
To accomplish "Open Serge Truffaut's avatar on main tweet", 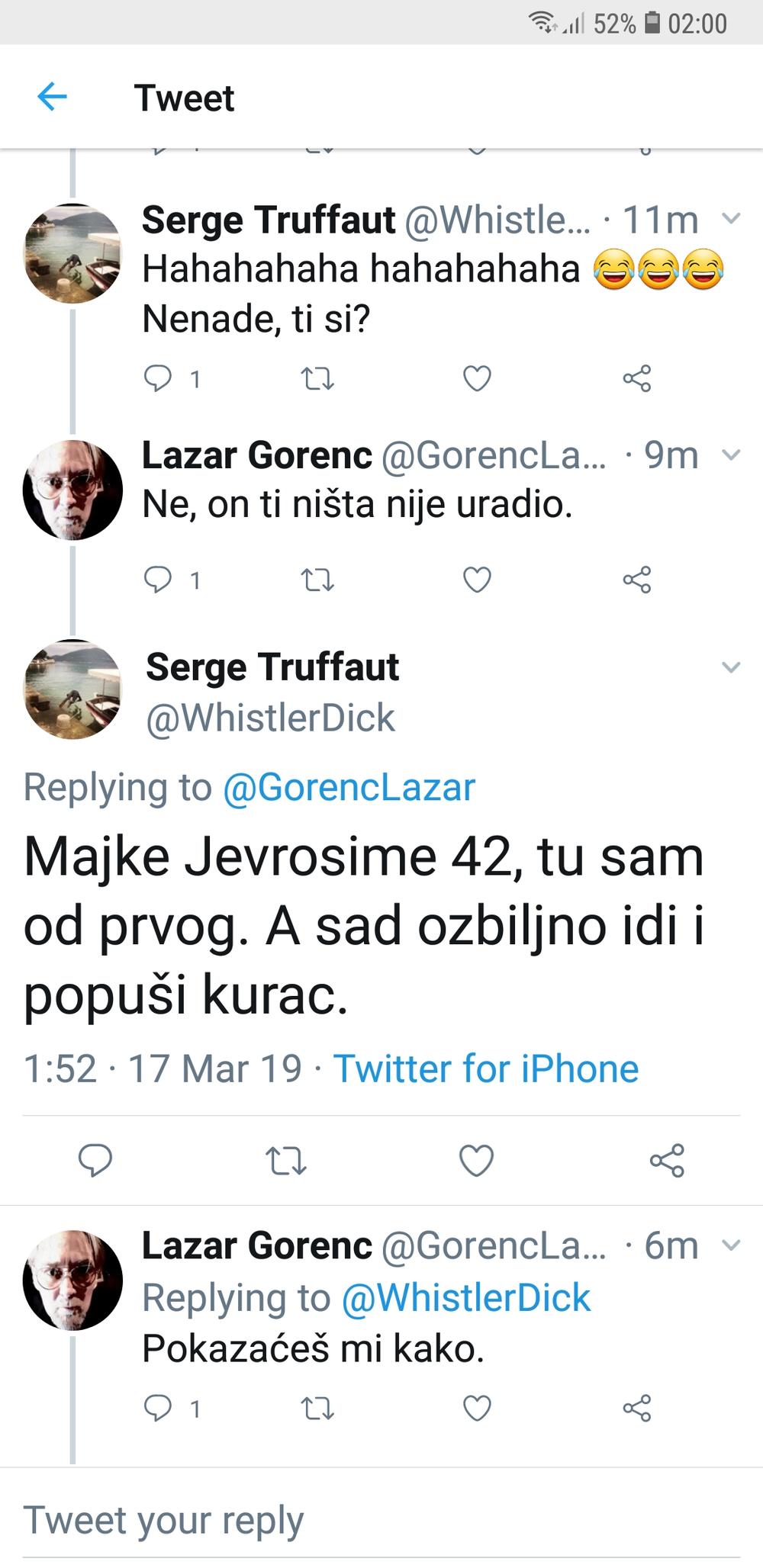I will (72, 689).
